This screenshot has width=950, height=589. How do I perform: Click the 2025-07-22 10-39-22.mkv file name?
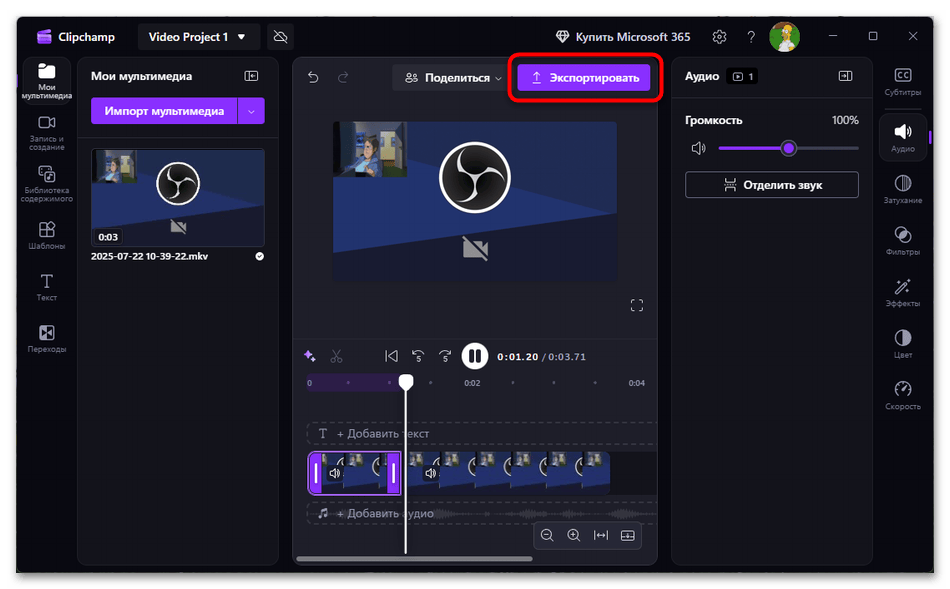(149, 256)
